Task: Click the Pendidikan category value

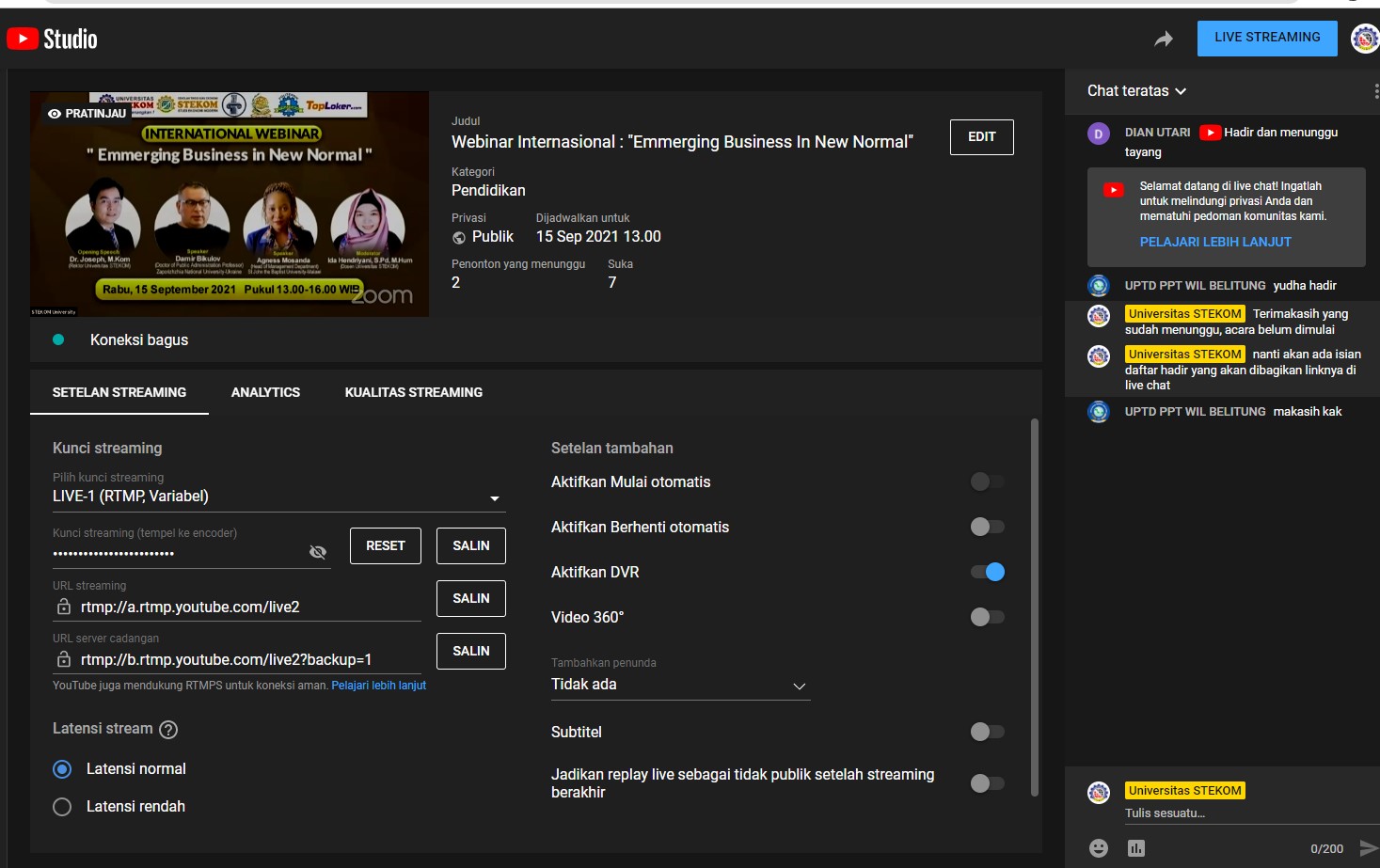Action: pyautogui.click(x=488, y=191)
